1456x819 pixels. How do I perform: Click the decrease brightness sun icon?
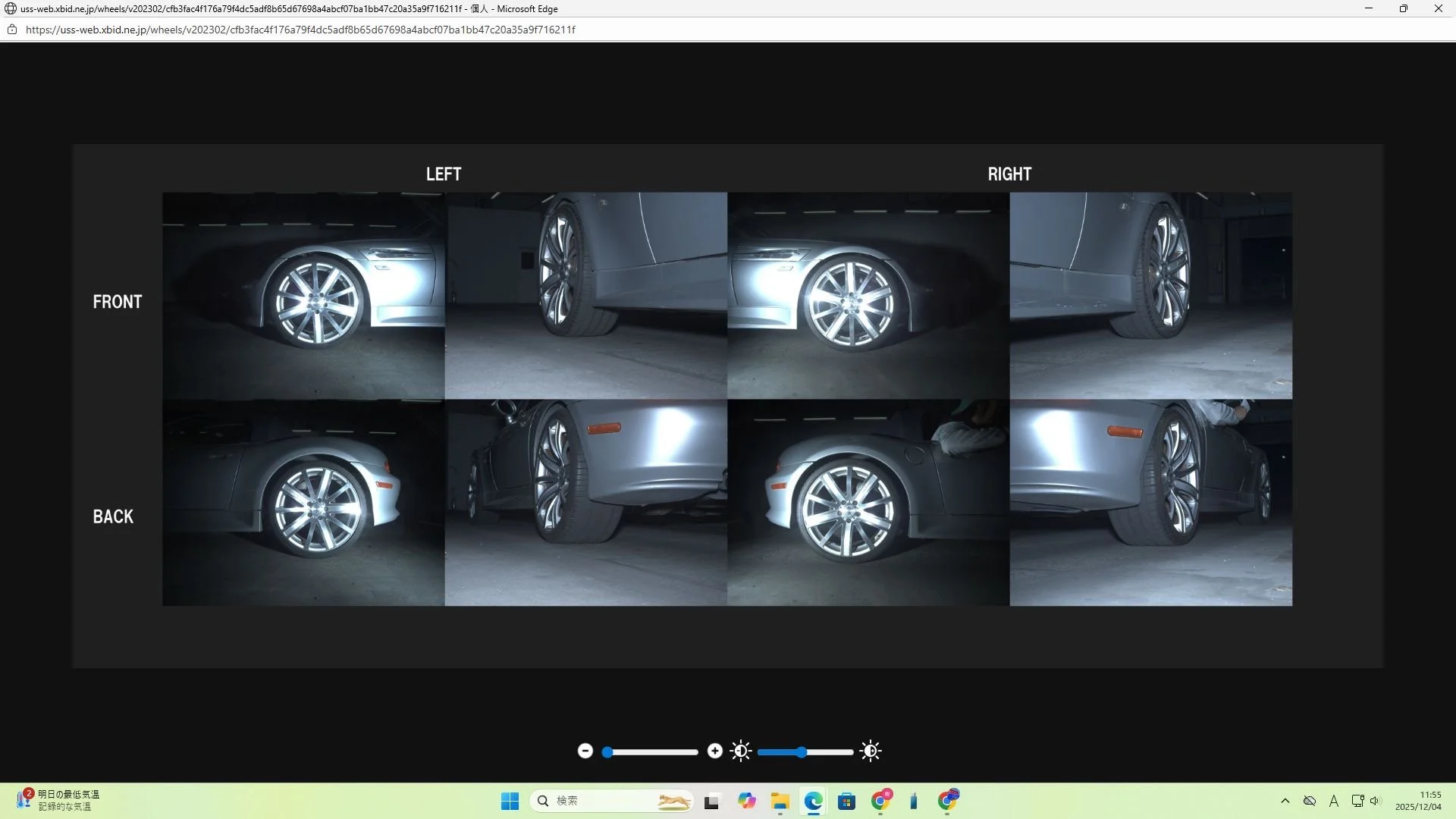pos(741,751)
